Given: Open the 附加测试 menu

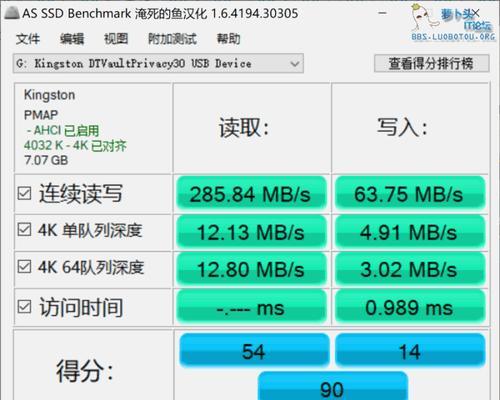Looking at the screenshot, I should [x=172, y=39].
